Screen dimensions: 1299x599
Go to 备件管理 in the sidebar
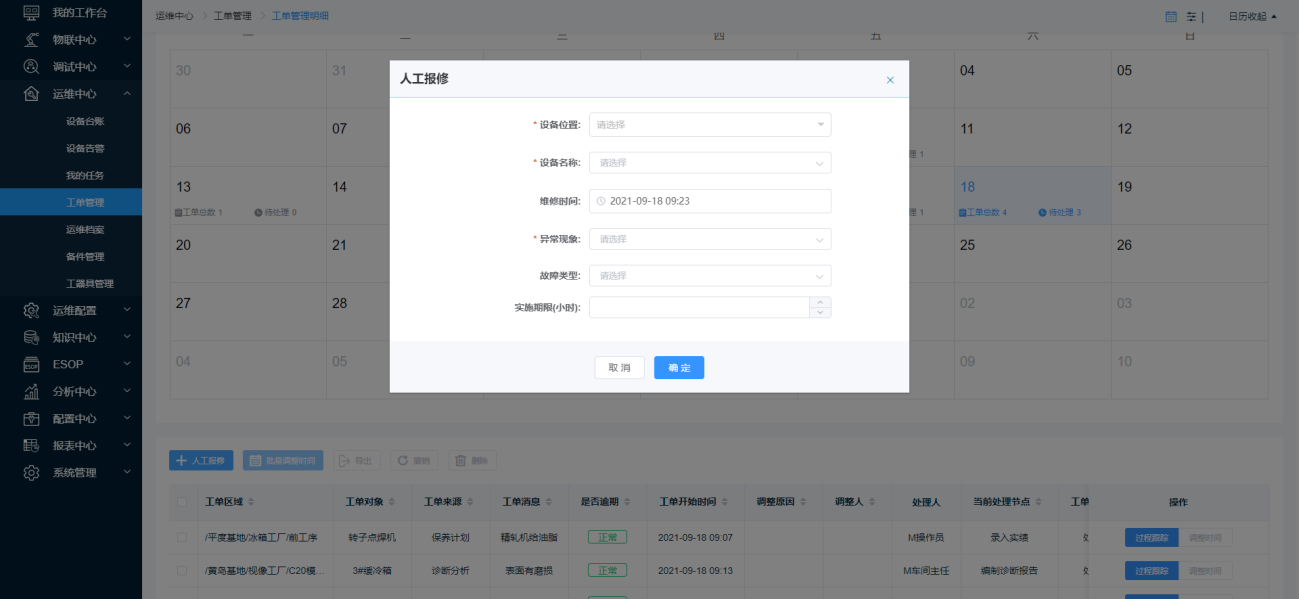point(85,256)
